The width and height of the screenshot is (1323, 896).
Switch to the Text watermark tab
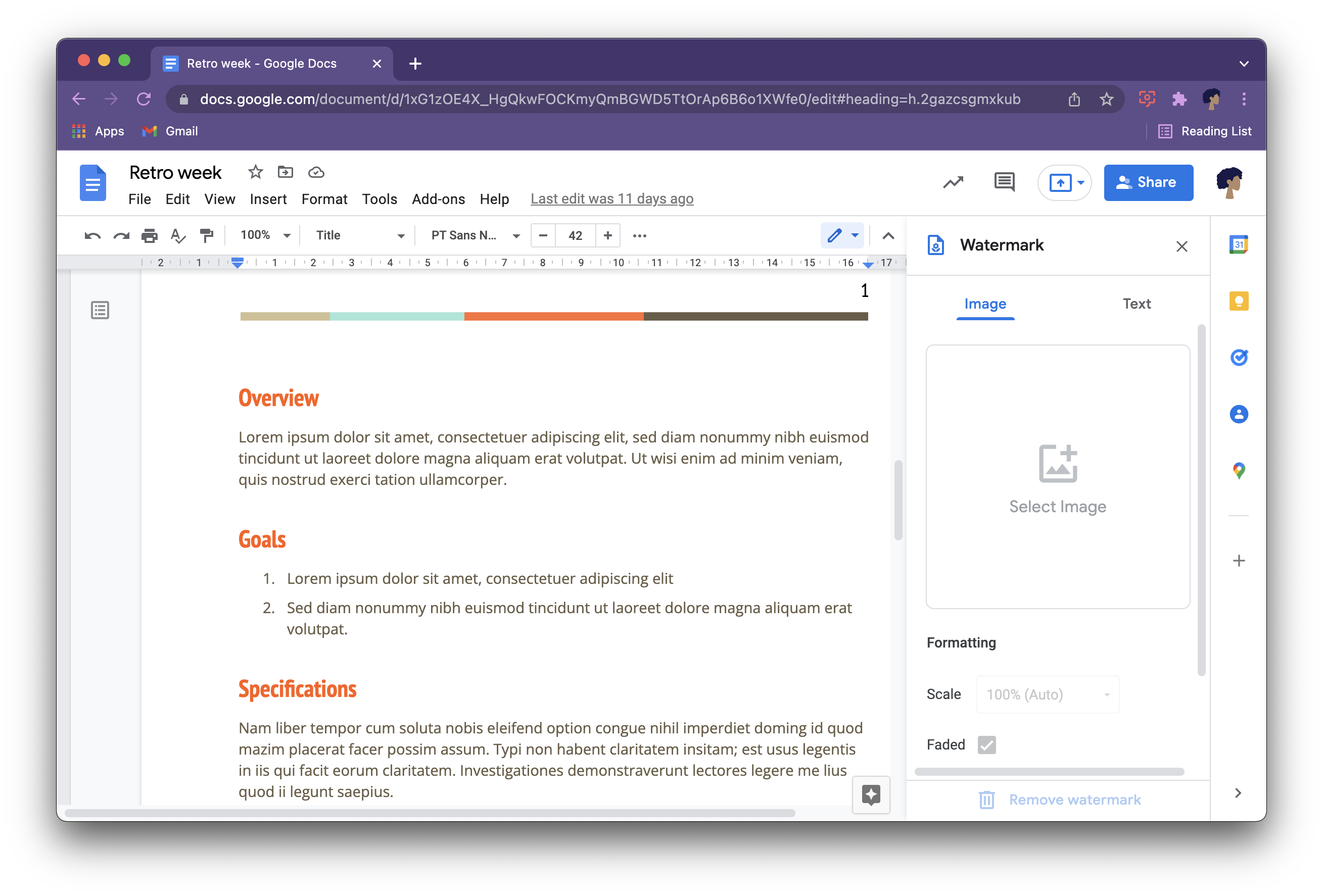[1135, 303]
